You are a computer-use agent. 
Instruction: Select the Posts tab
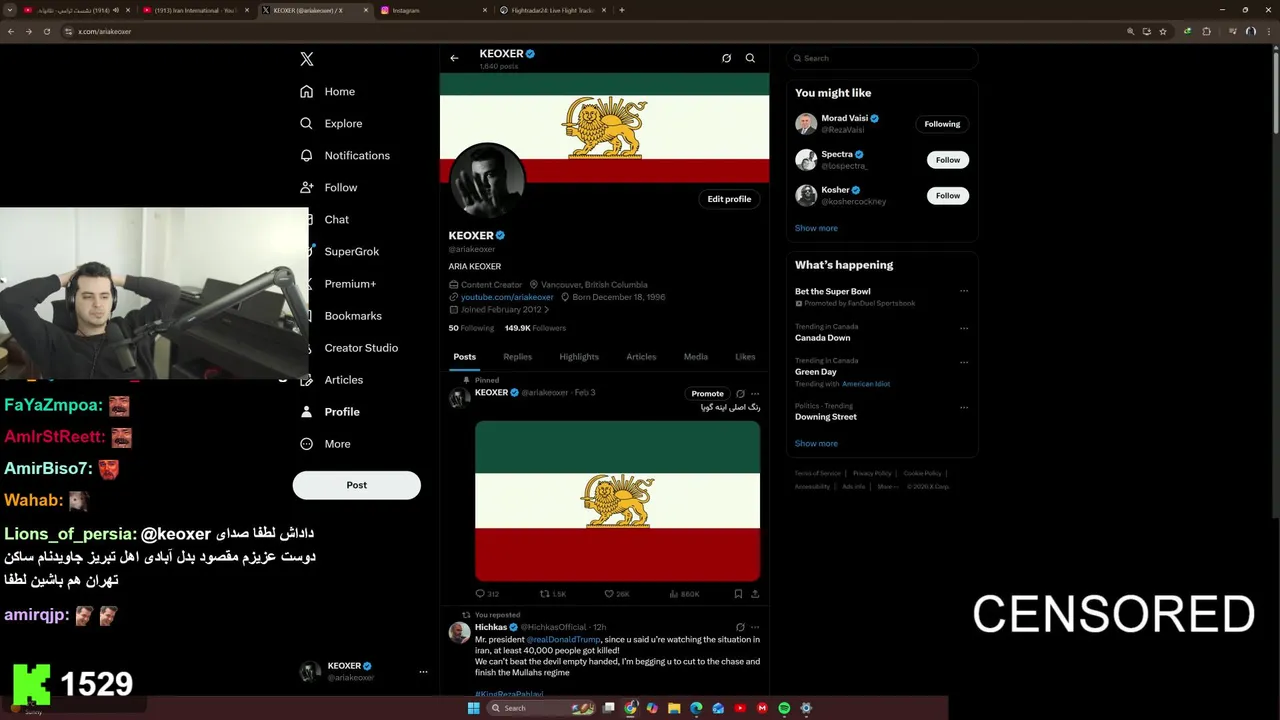coord(465,357)
